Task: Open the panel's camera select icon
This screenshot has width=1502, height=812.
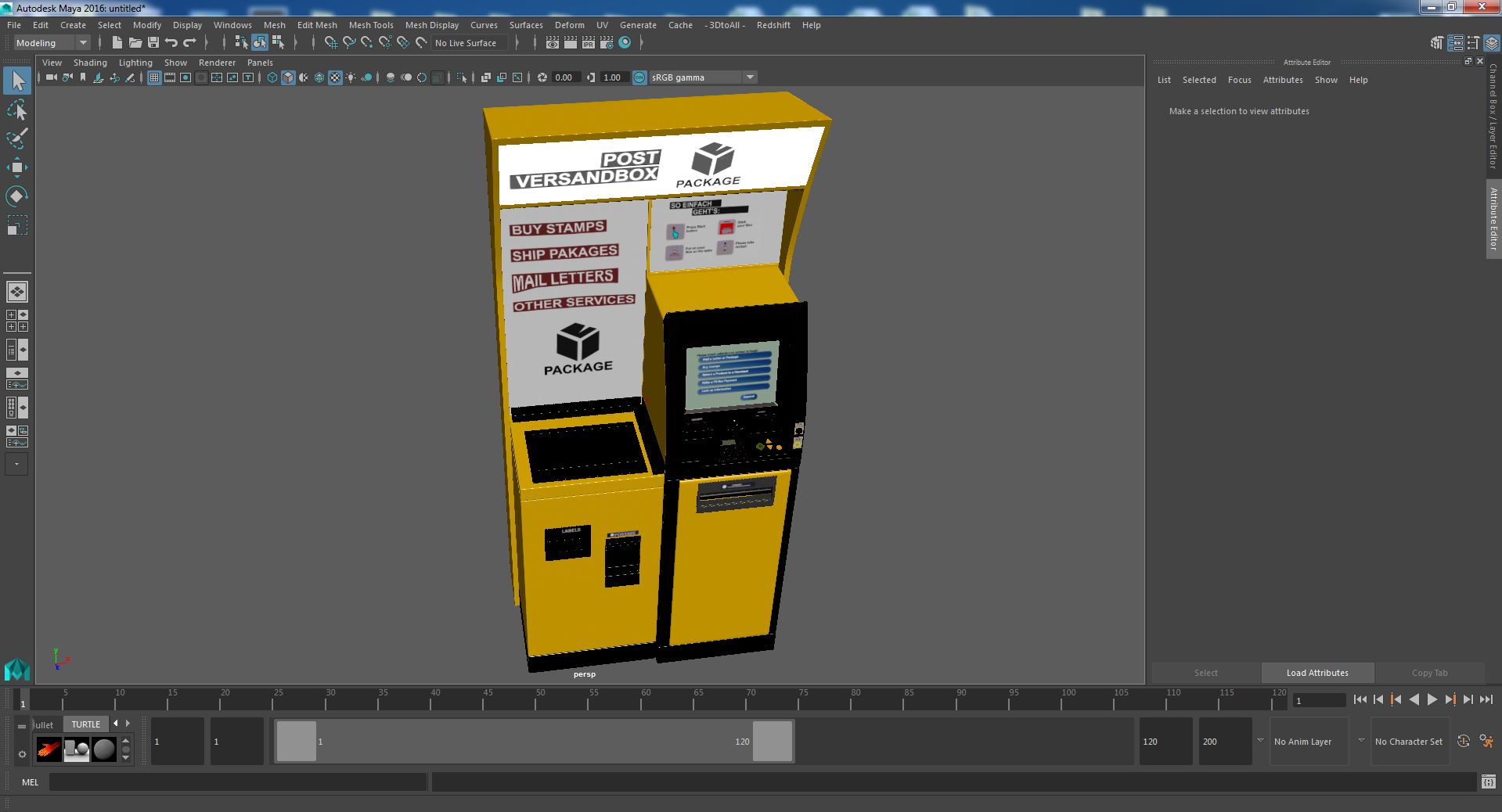Action: (x=51, y=77)
